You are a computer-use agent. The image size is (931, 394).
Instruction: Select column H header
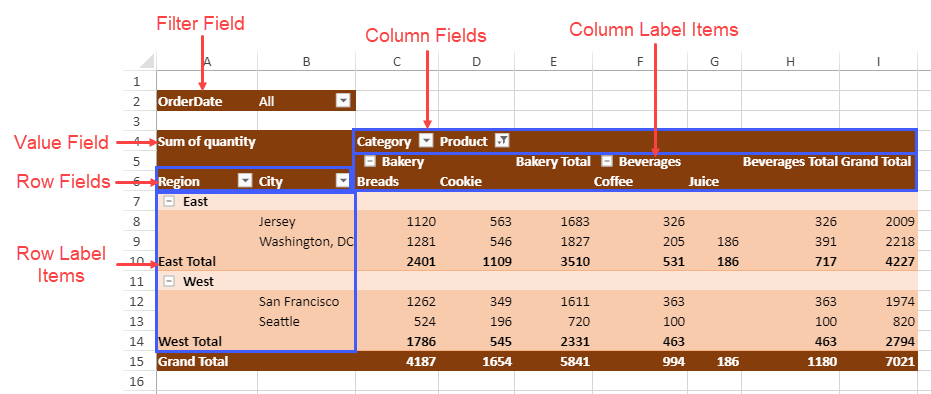pyautogui.click(x=790, y=61)
